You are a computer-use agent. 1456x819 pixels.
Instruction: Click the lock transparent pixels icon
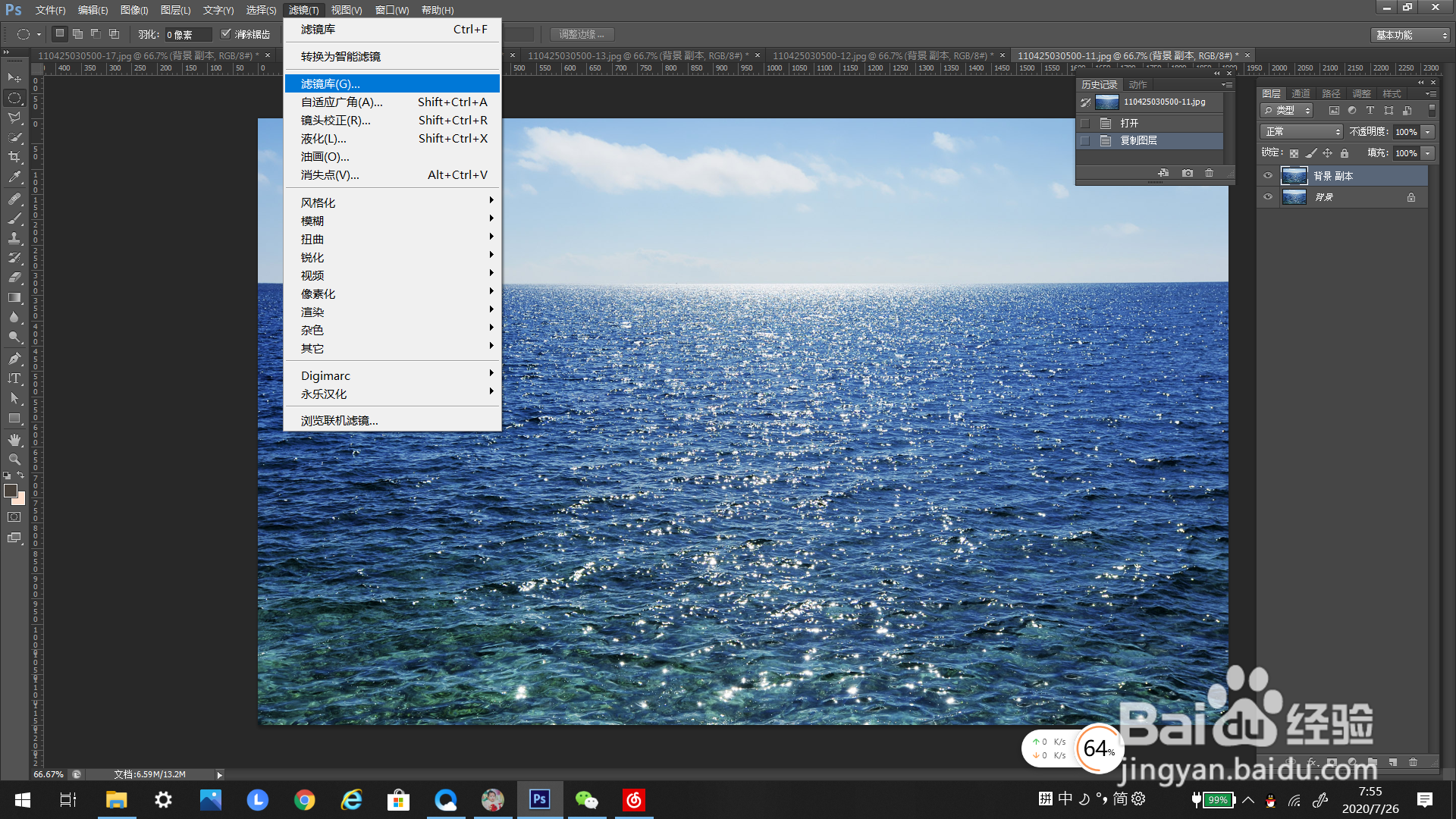[1294, 153]
